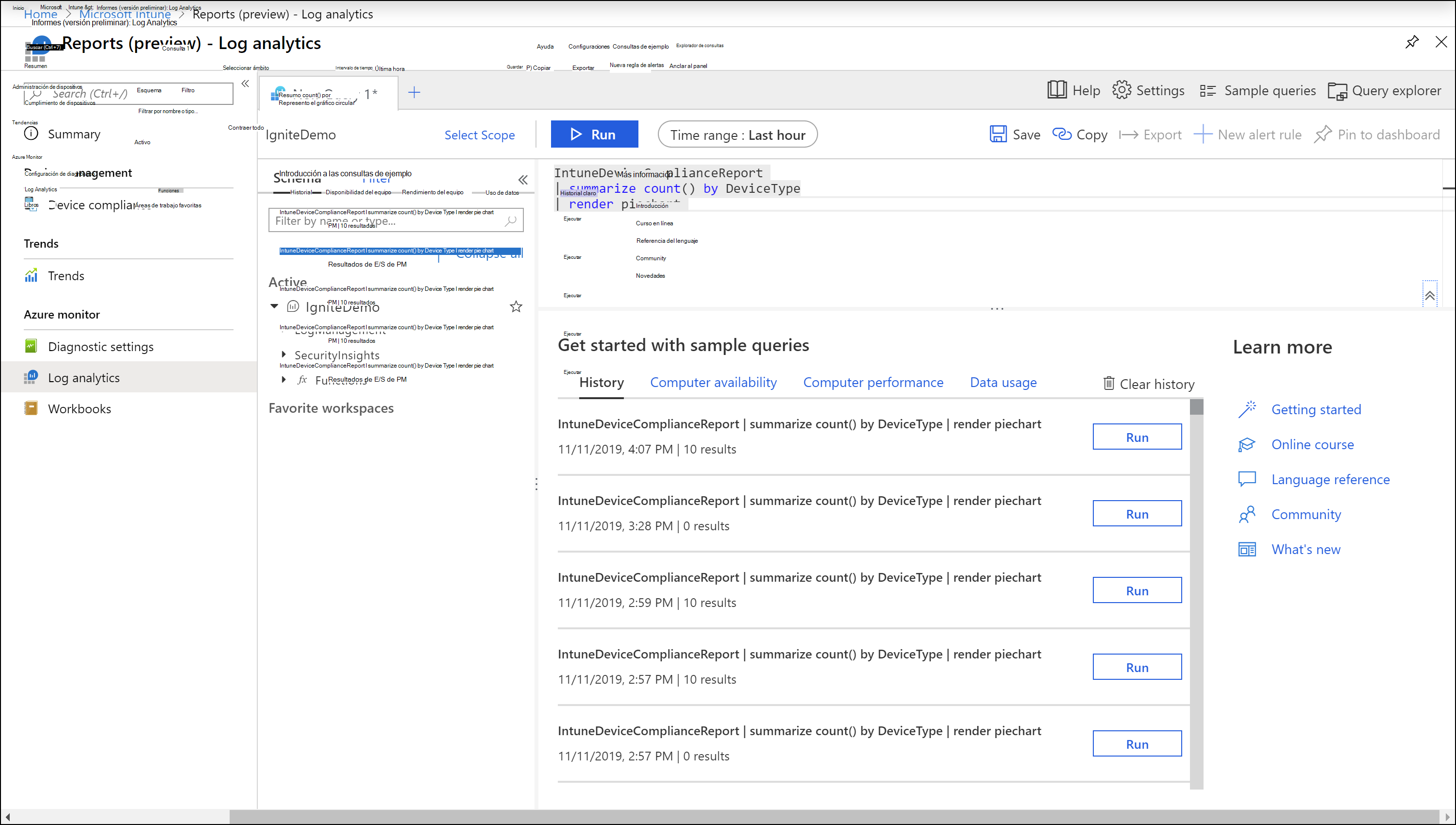Run the 4:07 PM compliance query
This screenshot has width=1456, height=825.
click(x=1136, y=436)
